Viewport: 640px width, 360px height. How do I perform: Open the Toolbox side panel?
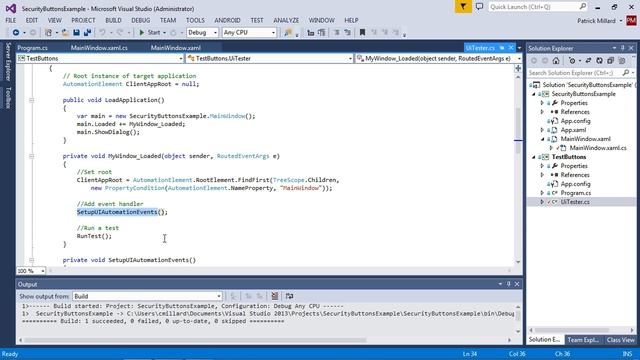(8, 98)
